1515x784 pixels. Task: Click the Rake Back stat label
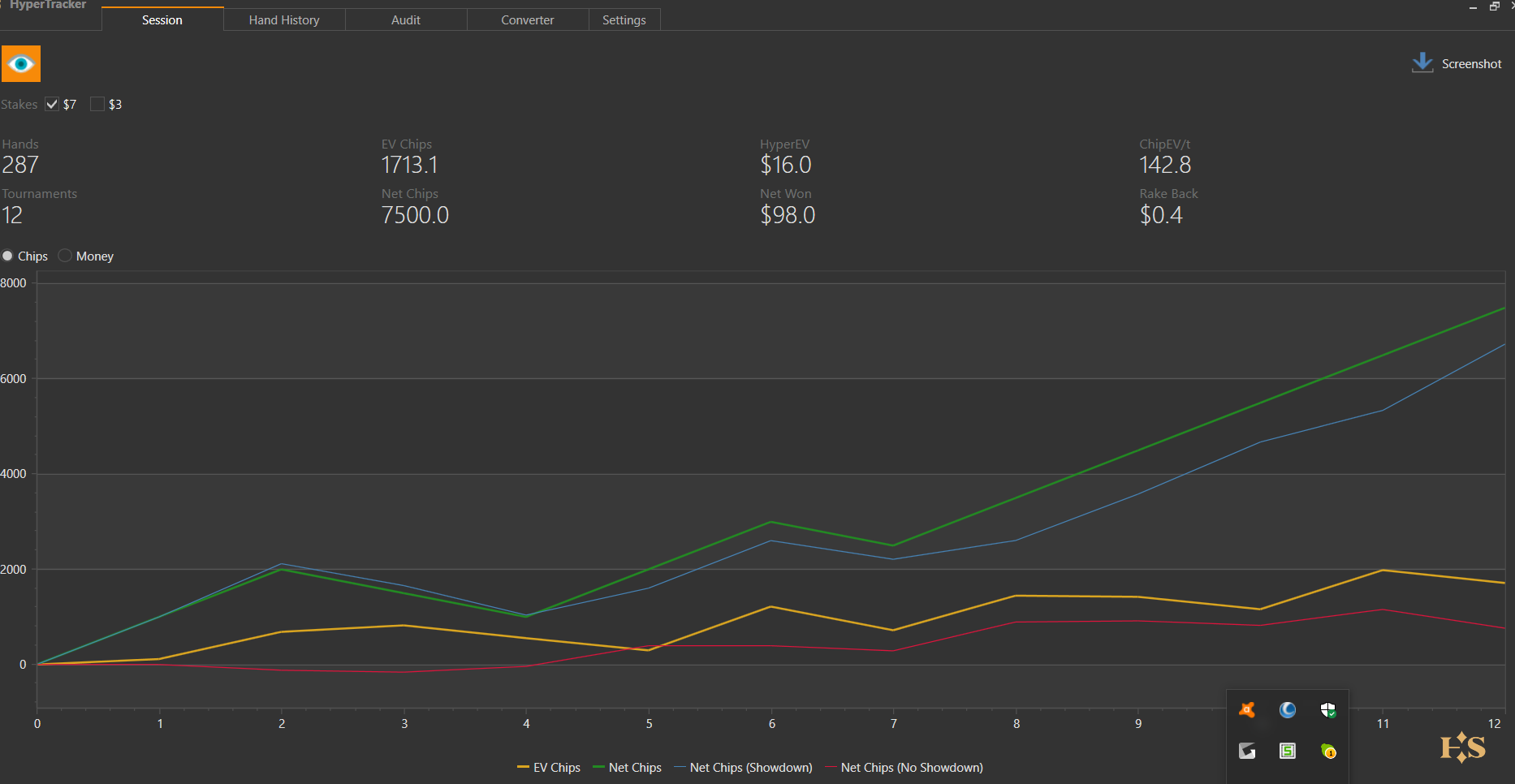[1168, 193]
